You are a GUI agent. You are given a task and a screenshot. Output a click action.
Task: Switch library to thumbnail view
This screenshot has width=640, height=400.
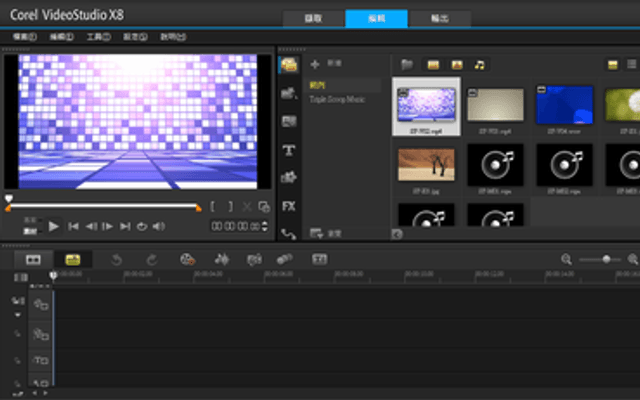[x=612, y=64]
